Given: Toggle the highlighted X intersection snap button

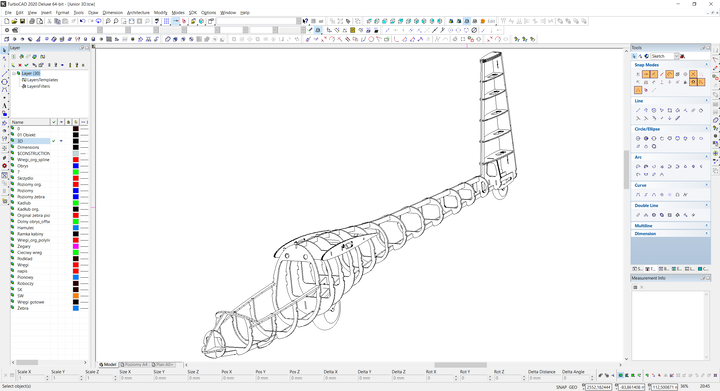Looking at the screenshot, I should point(693,74).
